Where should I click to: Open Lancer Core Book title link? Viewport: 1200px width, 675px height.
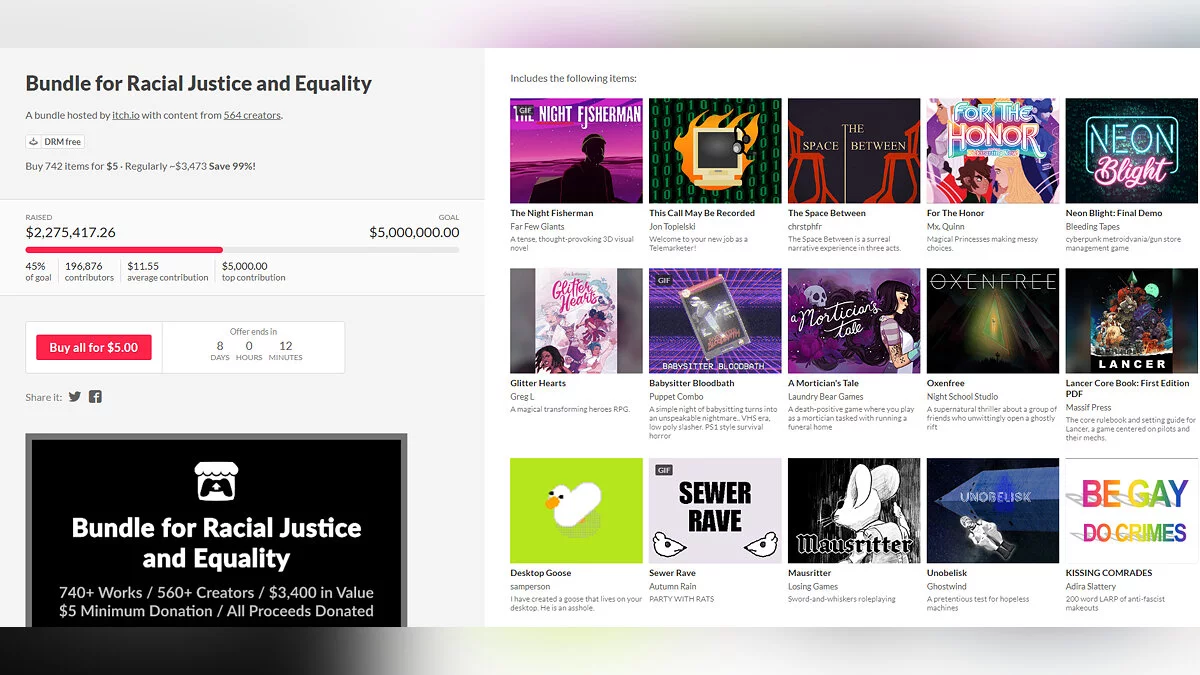click(x=1128, y=389)
